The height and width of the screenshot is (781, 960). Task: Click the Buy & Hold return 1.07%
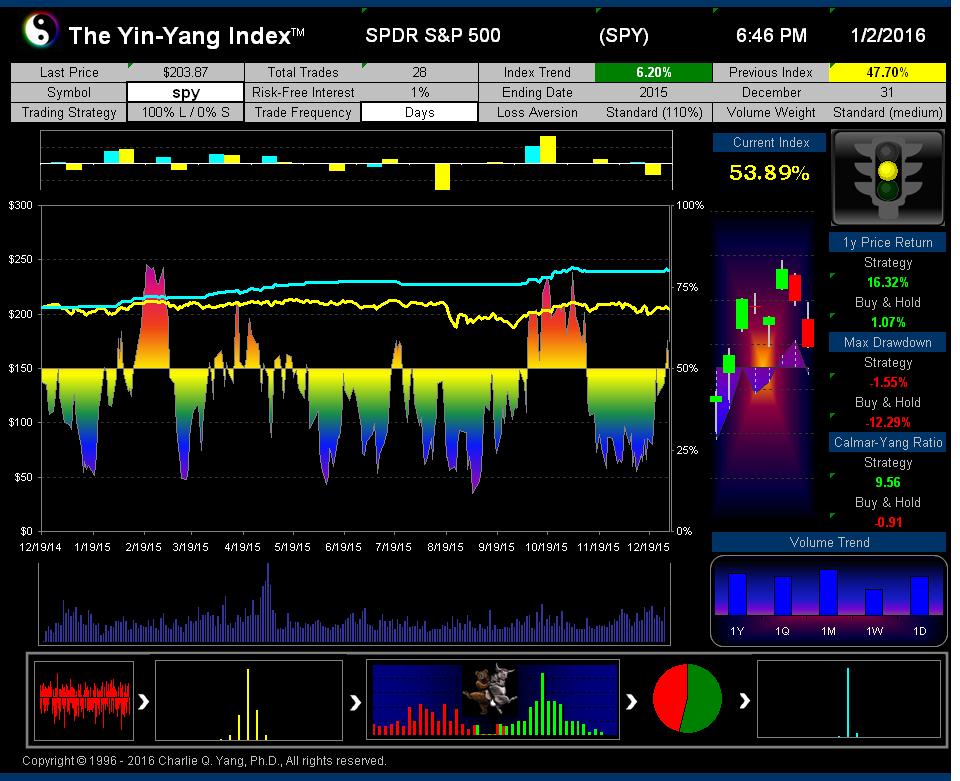point(888,323)
